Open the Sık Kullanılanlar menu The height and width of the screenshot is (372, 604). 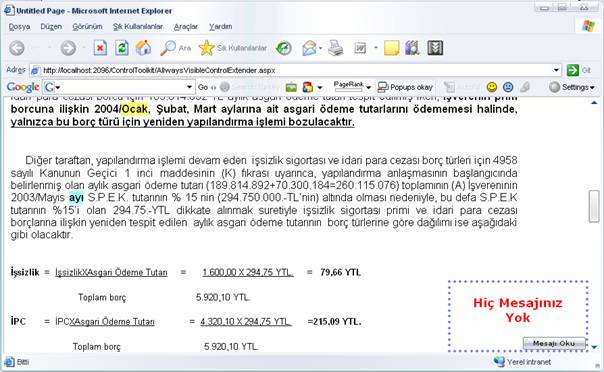coord(138,27)
